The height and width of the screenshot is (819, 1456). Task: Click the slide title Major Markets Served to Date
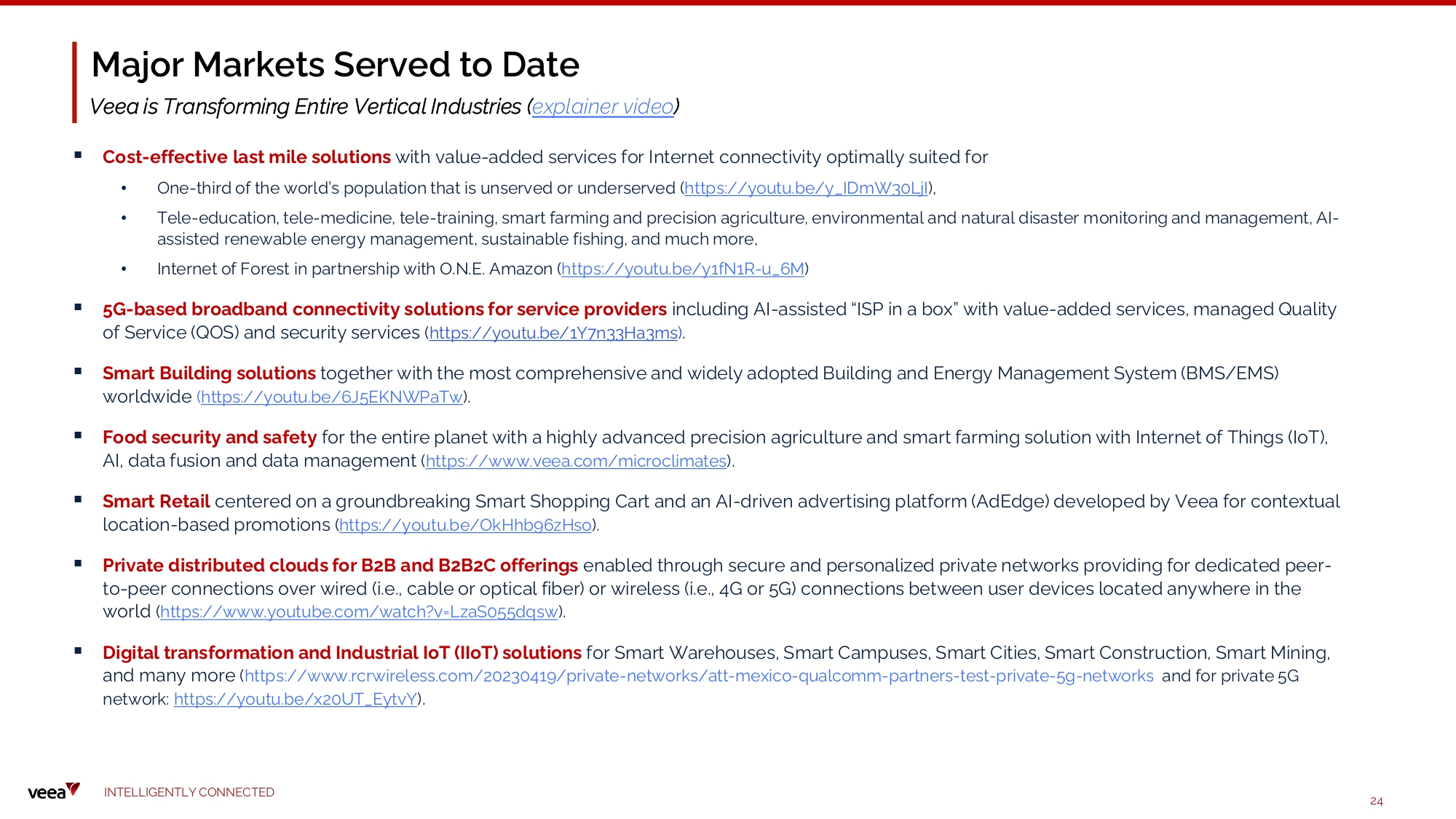pos(335,65)
